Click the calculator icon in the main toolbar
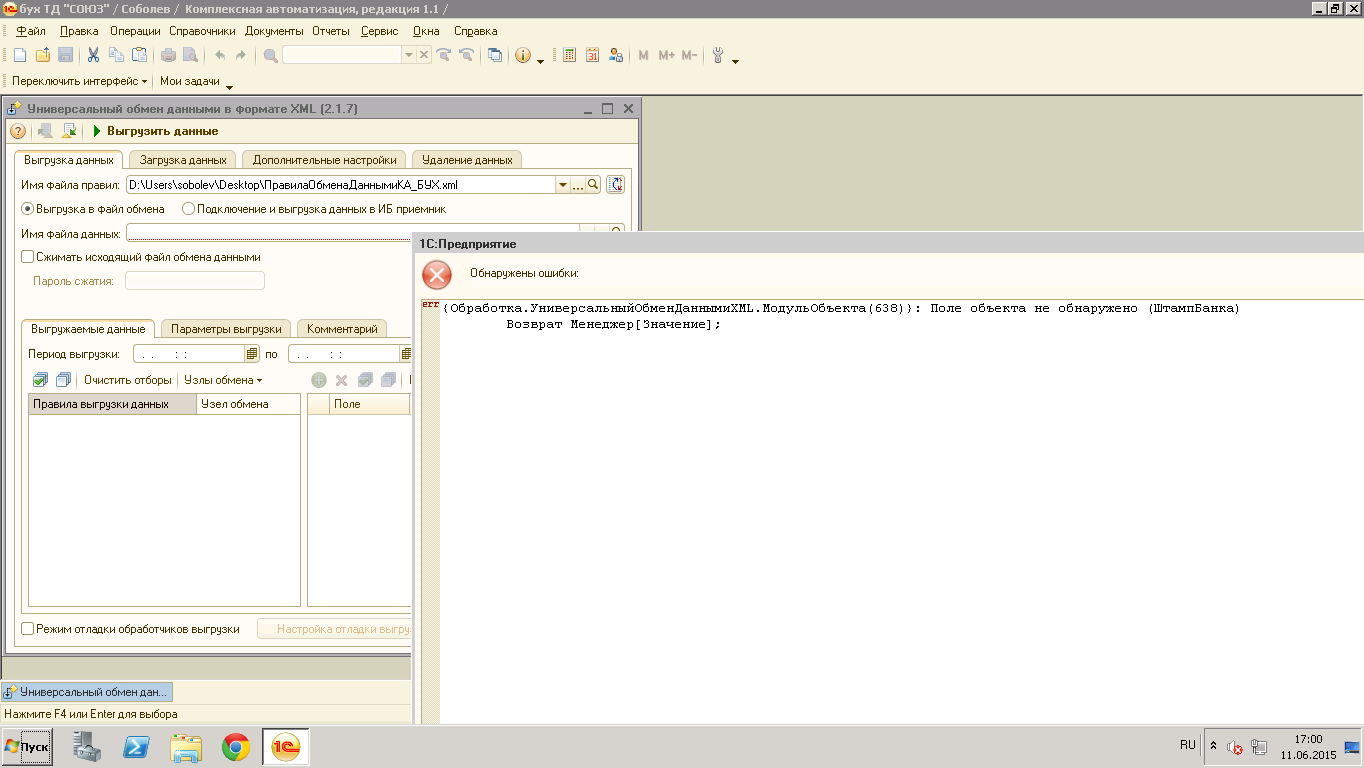 click(570, 56)
